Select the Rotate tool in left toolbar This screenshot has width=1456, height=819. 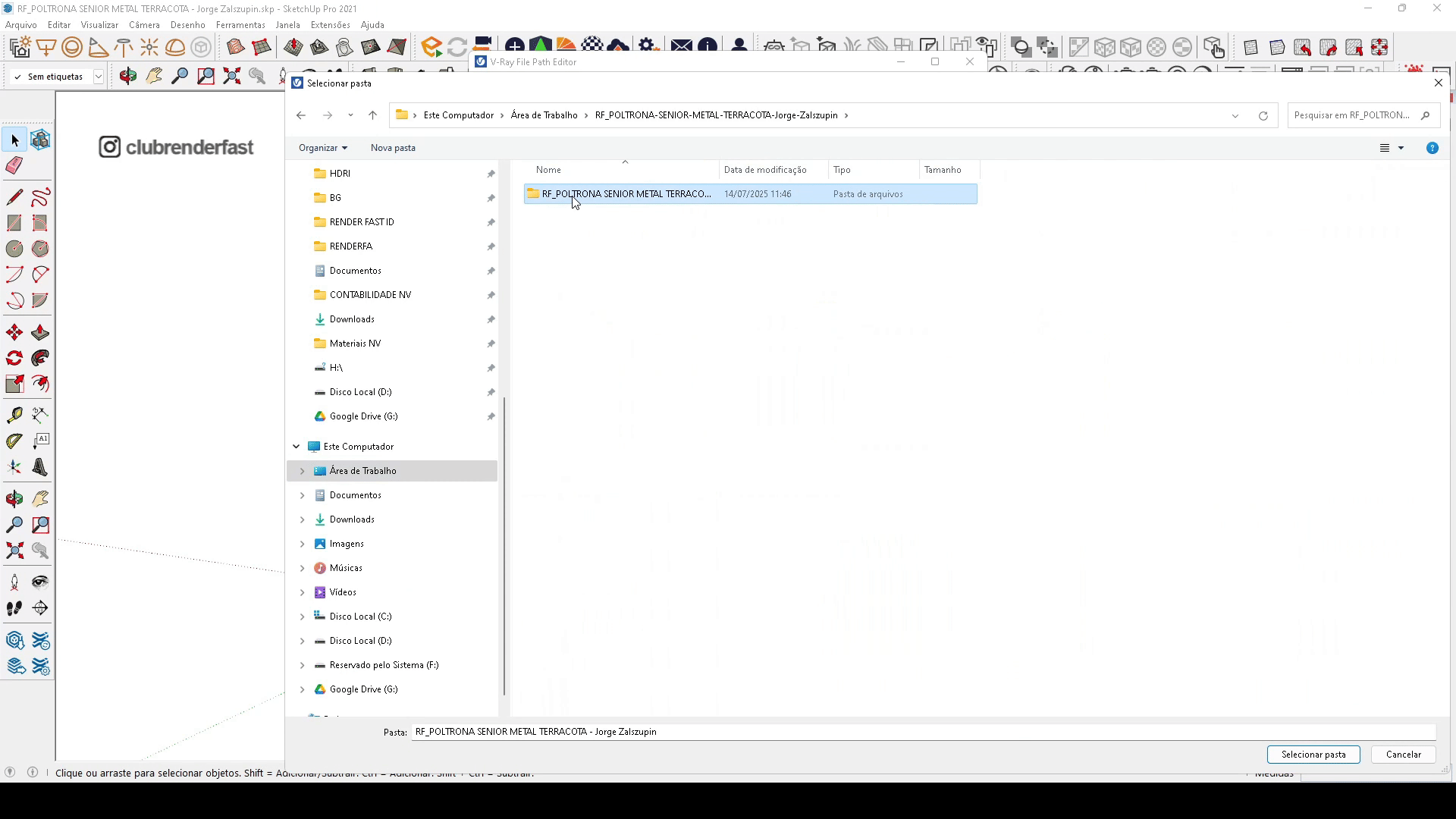[14, 358]
